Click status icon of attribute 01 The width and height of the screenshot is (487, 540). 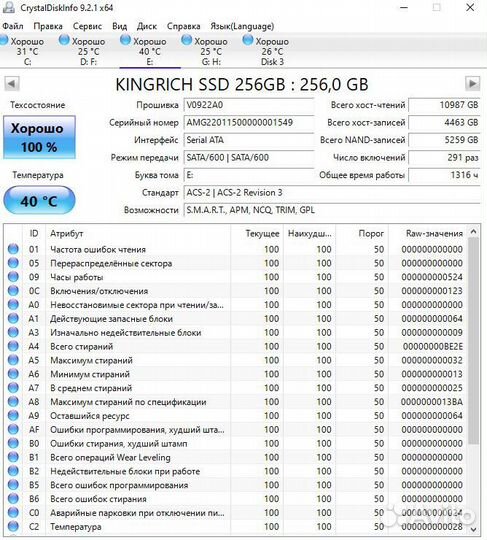point(13,249)
